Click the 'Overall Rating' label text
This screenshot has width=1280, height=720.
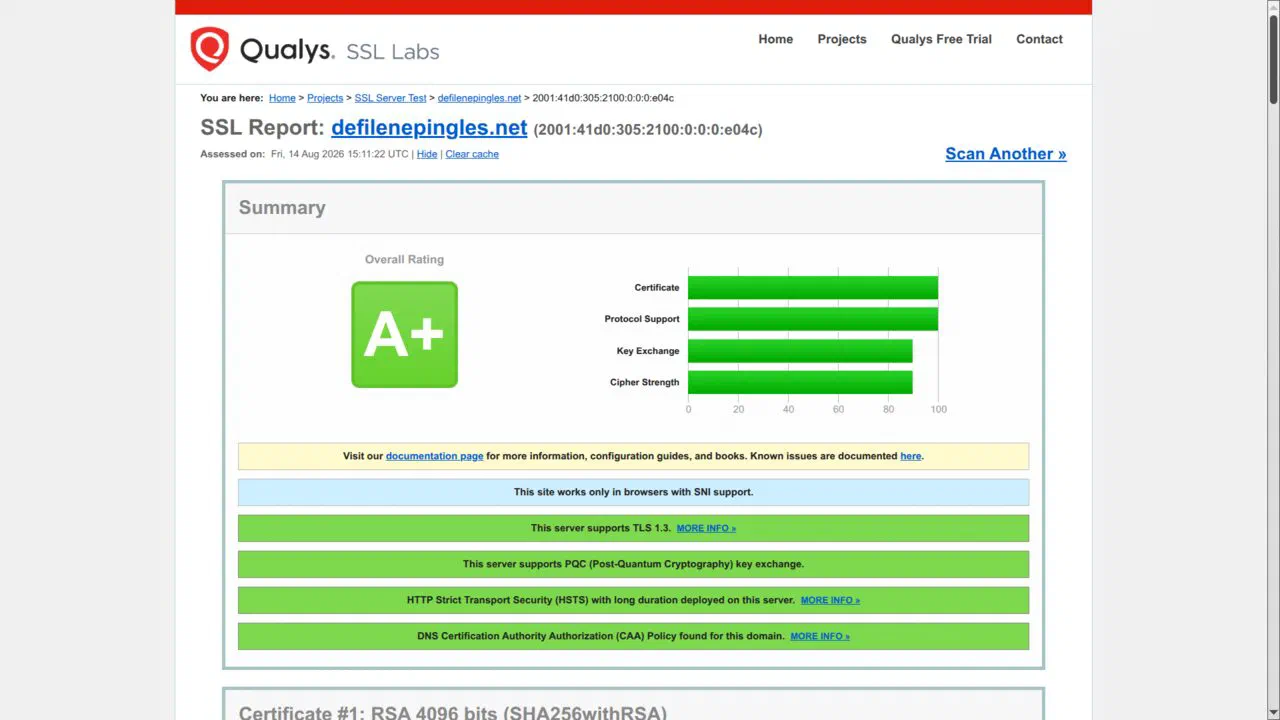pyautogui.click(x=404, y=259)
